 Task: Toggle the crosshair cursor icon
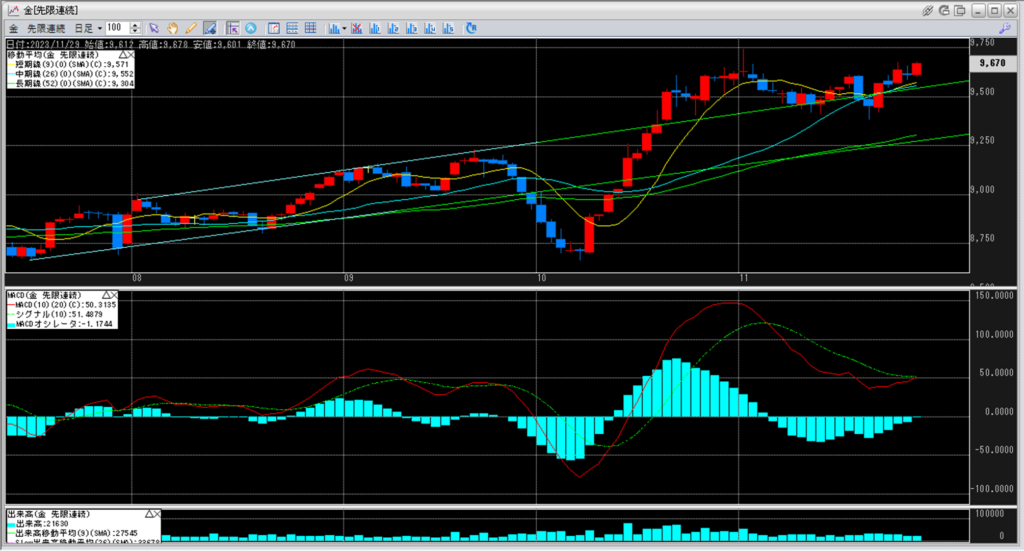[232, 28]
